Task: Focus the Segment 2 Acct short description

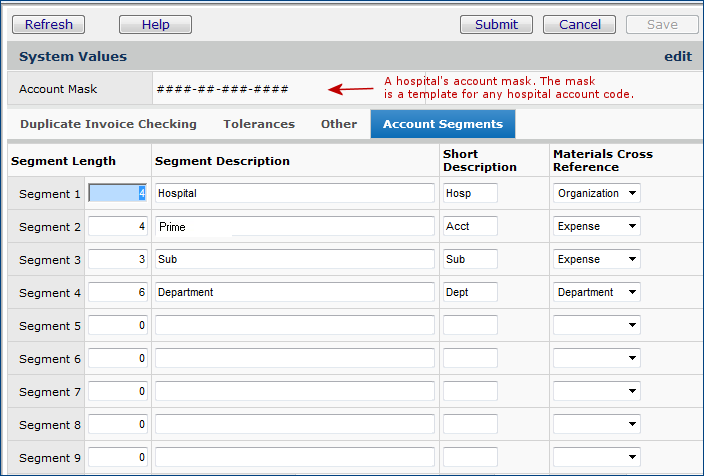Action: click(x=470, y=226)
